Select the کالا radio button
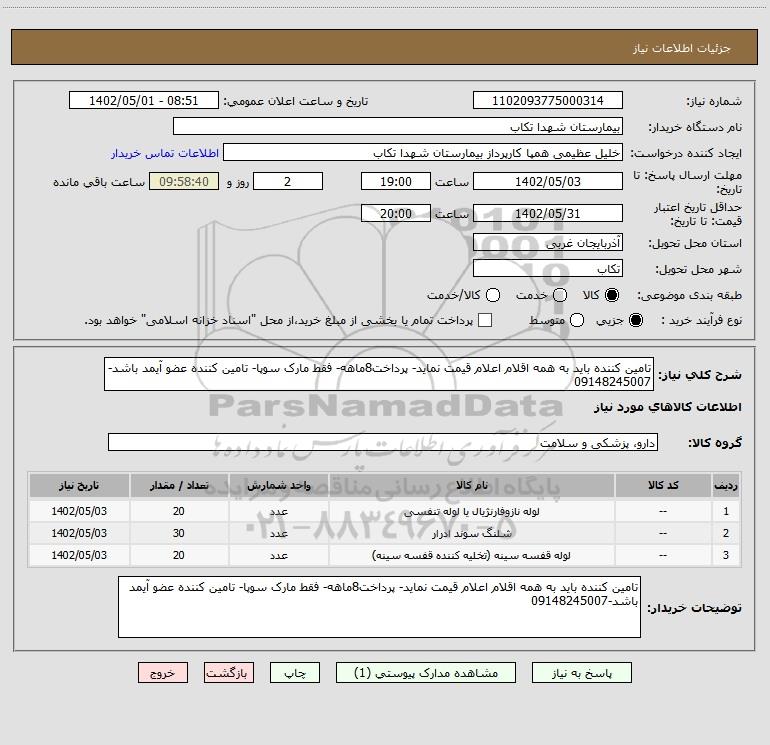This screenshot has height=745, width=770. 612,295
